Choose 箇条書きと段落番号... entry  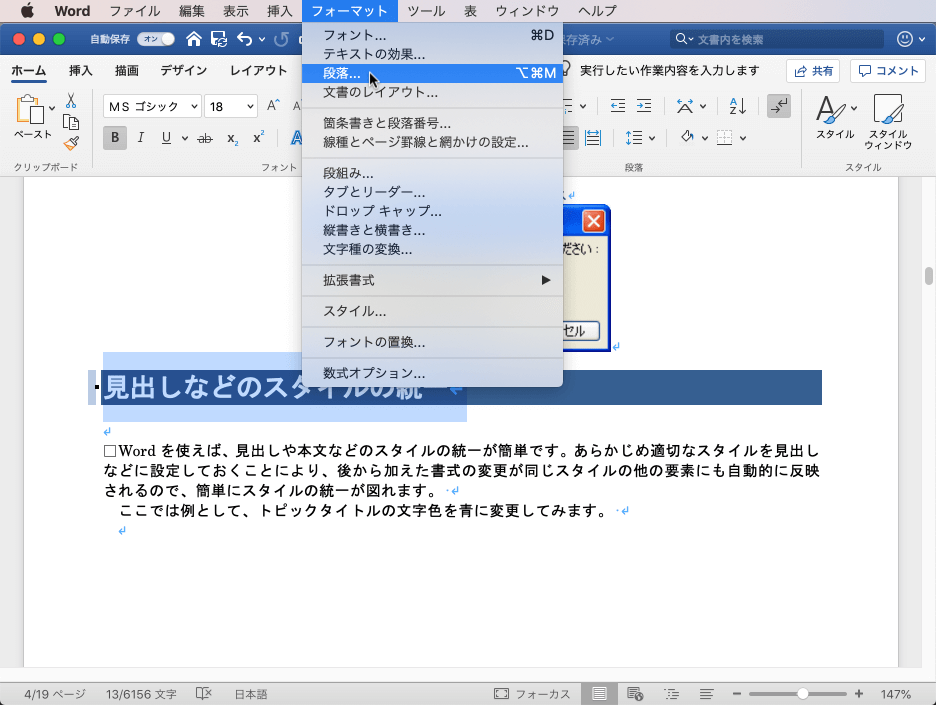tap(432, 123)
